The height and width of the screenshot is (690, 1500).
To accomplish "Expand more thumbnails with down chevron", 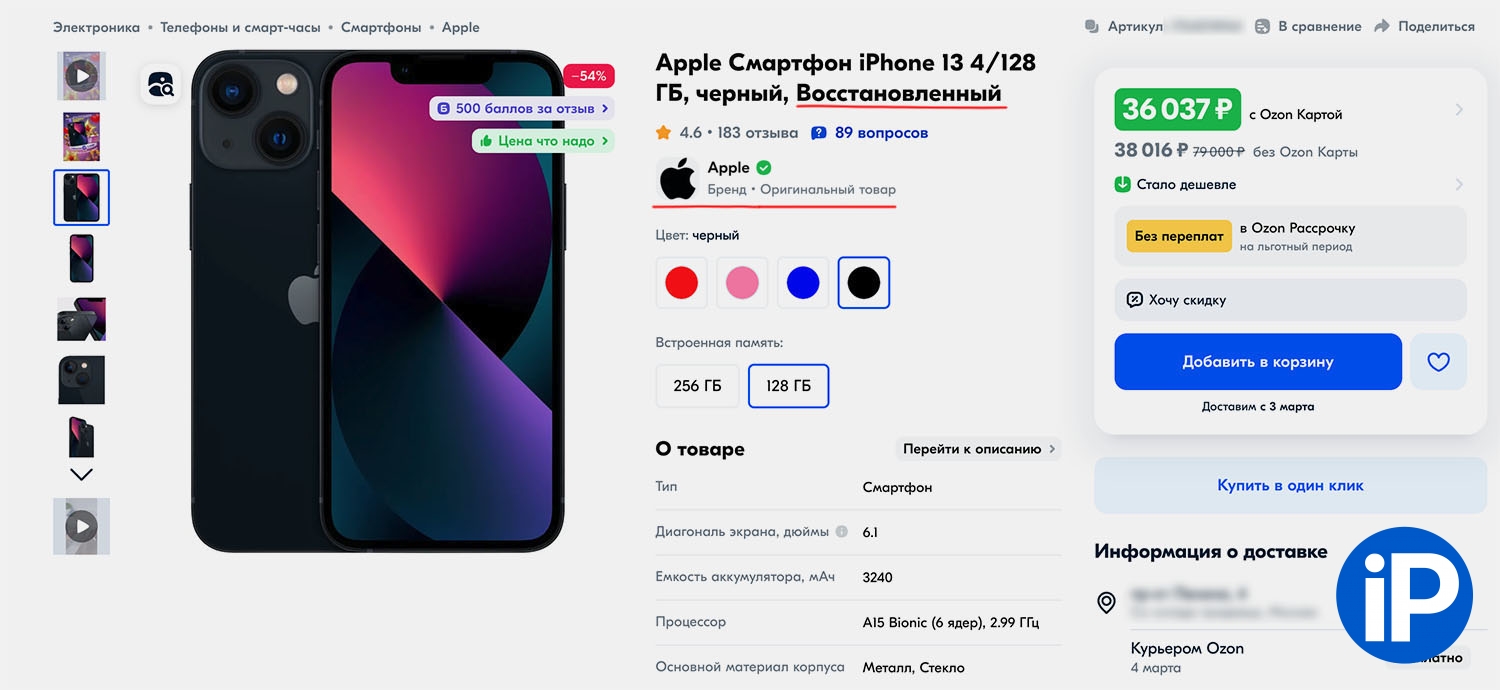I will click(82, 475).
